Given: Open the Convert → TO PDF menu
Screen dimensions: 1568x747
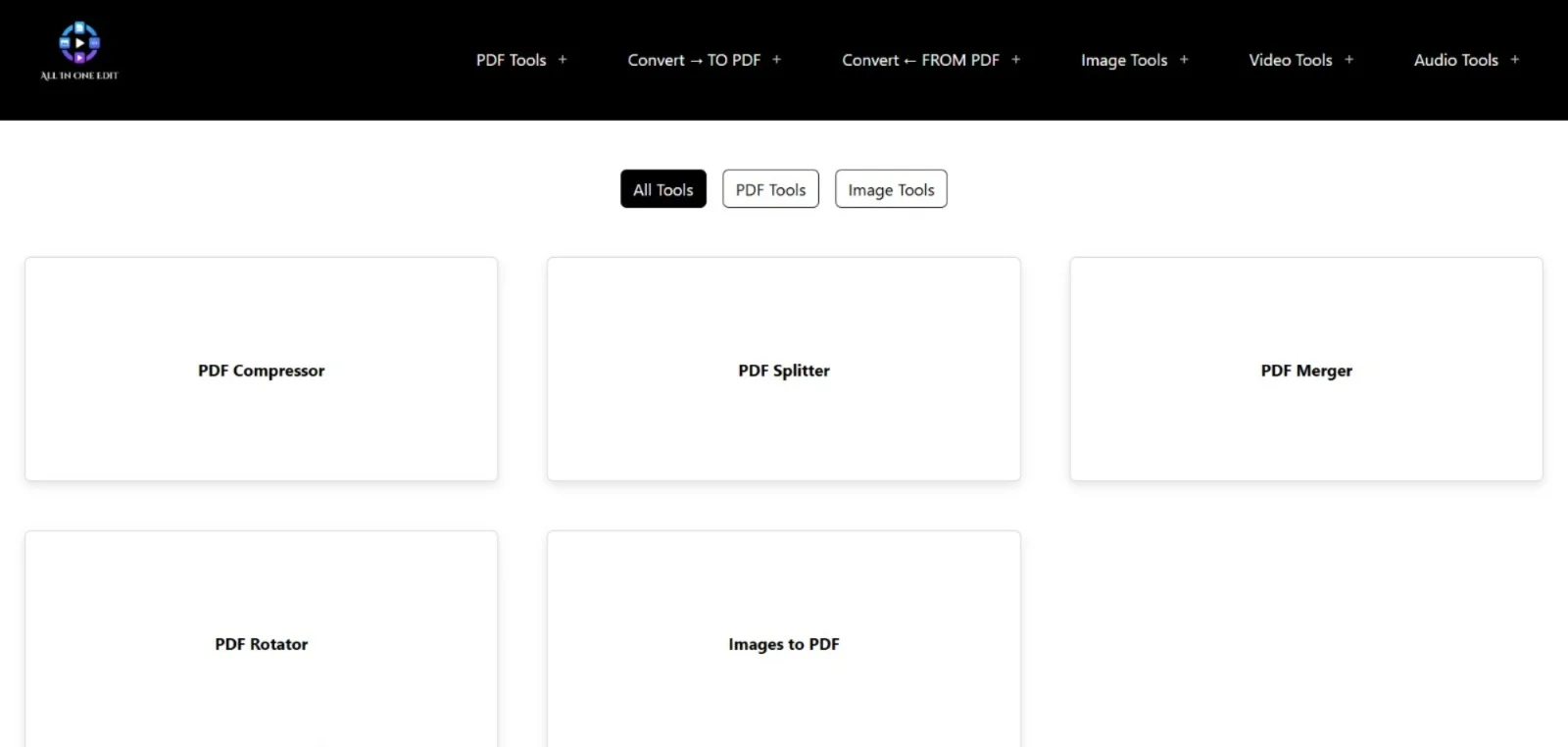Looking at the screenshot, I should 694,60.
